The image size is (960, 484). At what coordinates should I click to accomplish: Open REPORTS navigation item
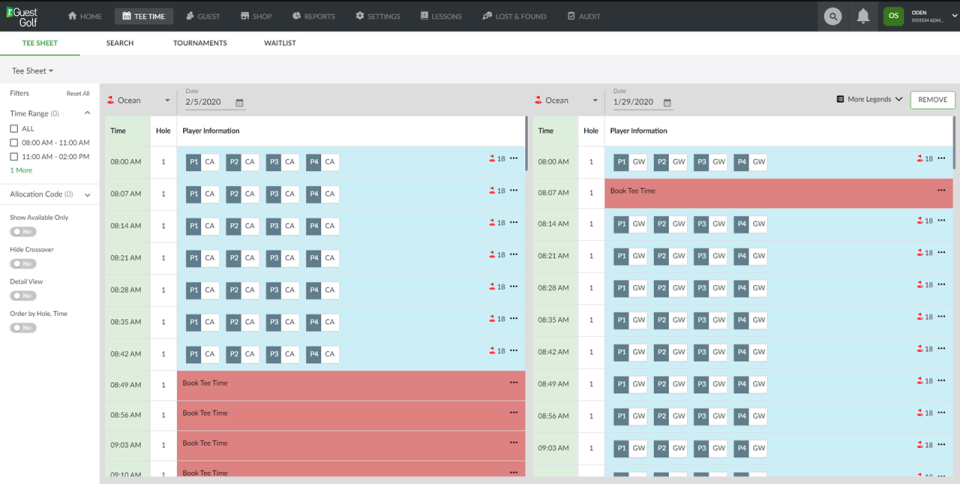coord(313,17)
